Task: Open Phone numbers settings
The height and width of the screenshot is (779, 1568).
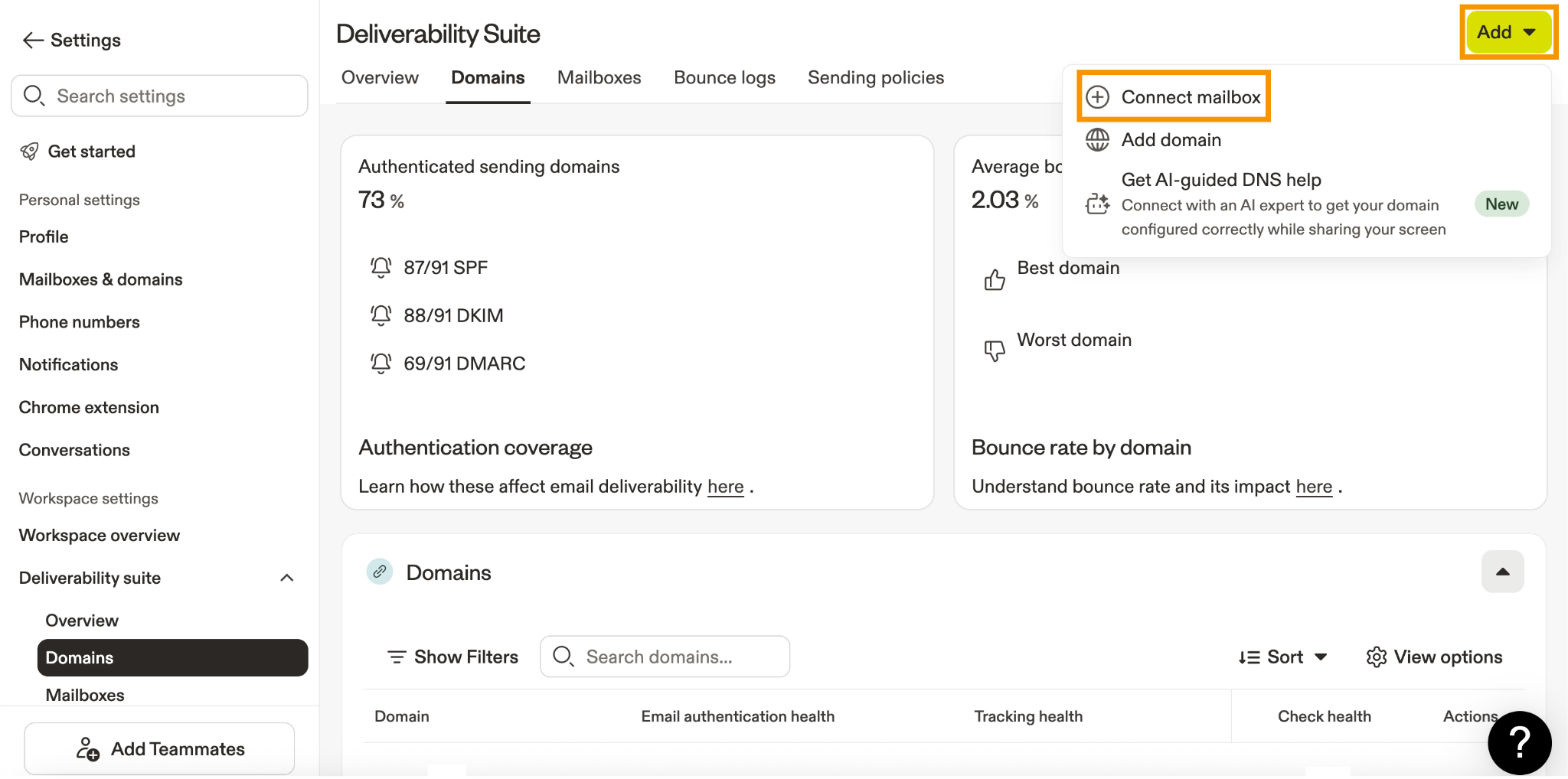Action: 80,322
